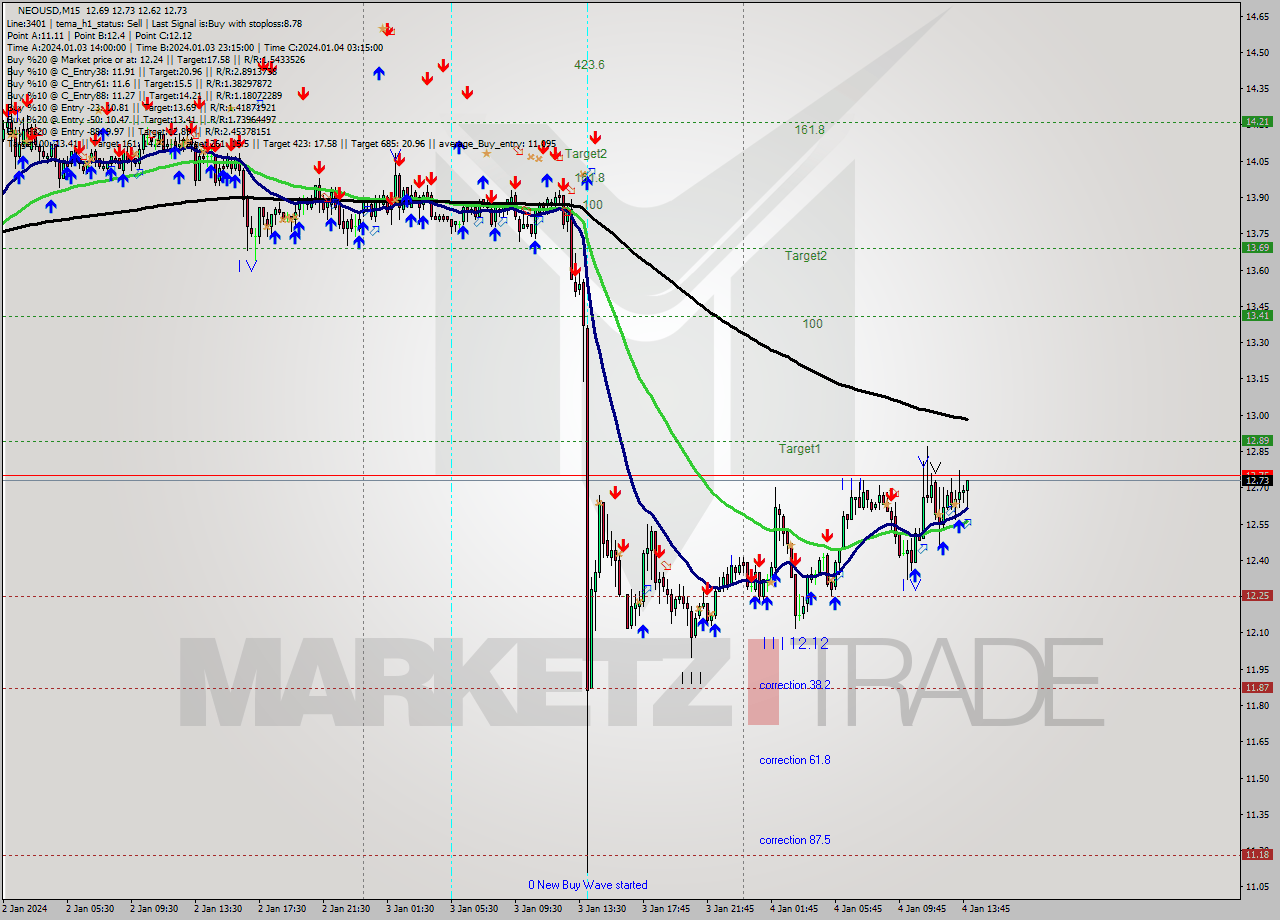Click the '0 New Buy Wave started' label
Viewport: 1280px width, 920px height.
coord(588,885)
